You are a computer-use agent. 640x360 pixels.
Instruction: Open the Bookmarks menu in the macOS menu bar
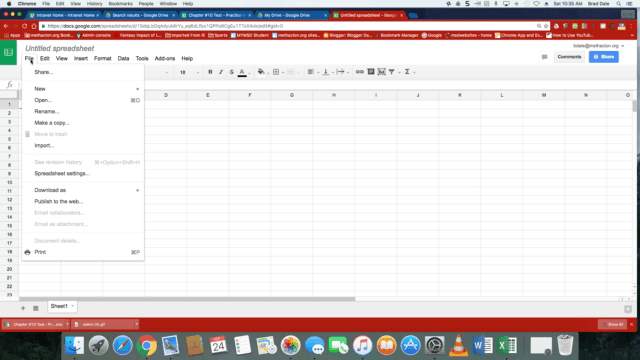[120, 4]
